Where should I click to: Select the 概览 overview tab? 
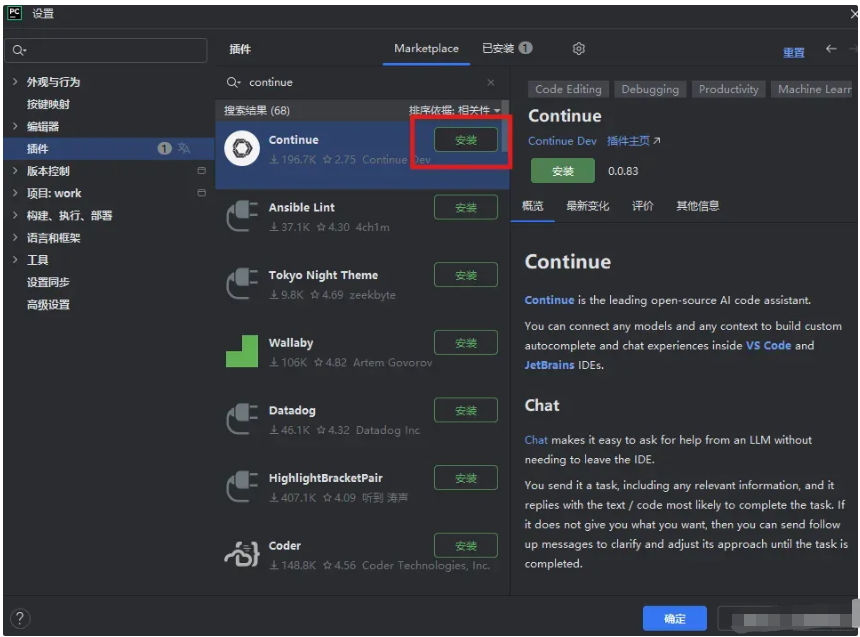(532, 206)
